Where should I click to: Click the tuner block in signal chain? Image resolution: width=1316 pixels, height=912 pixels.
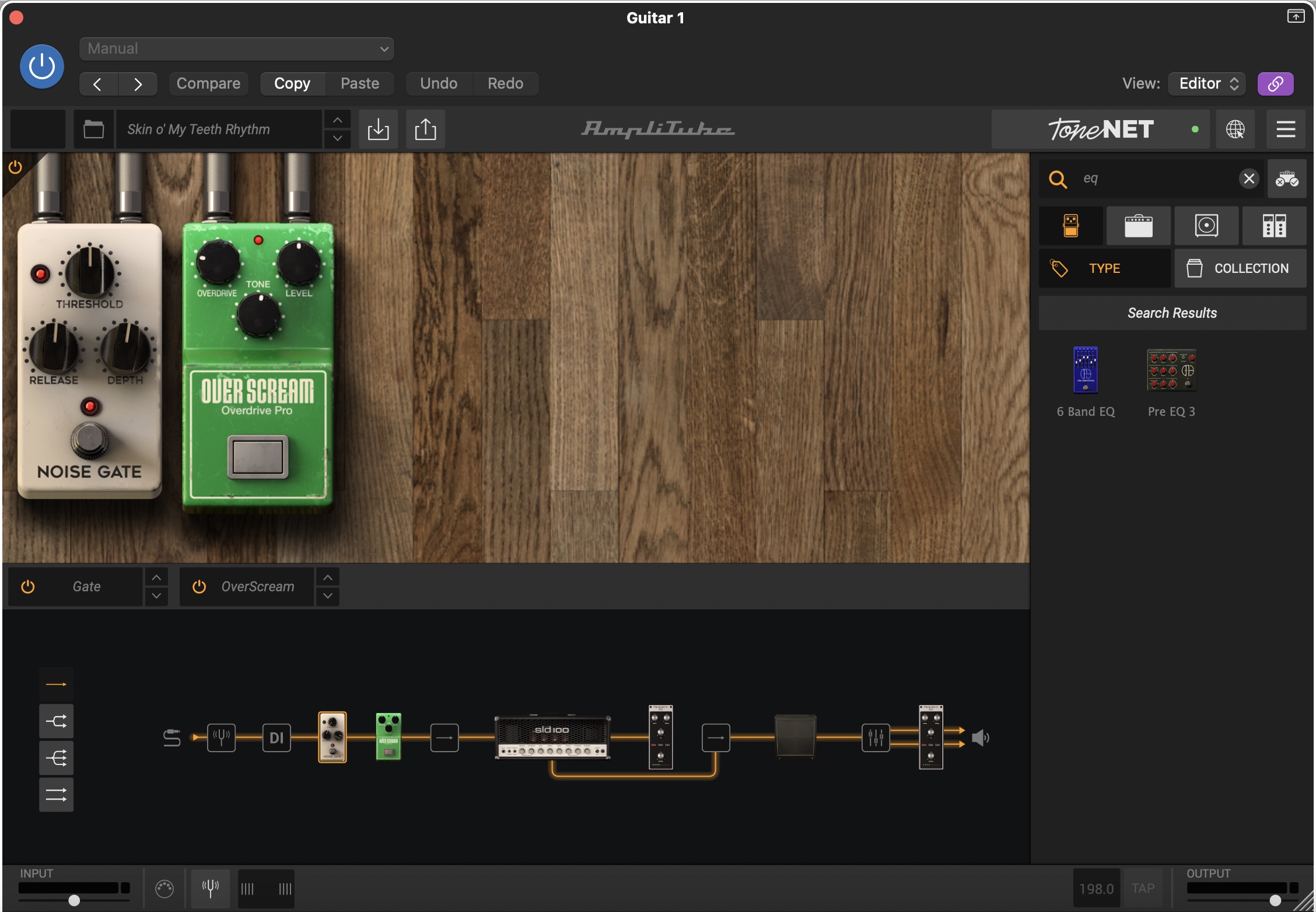221,738
